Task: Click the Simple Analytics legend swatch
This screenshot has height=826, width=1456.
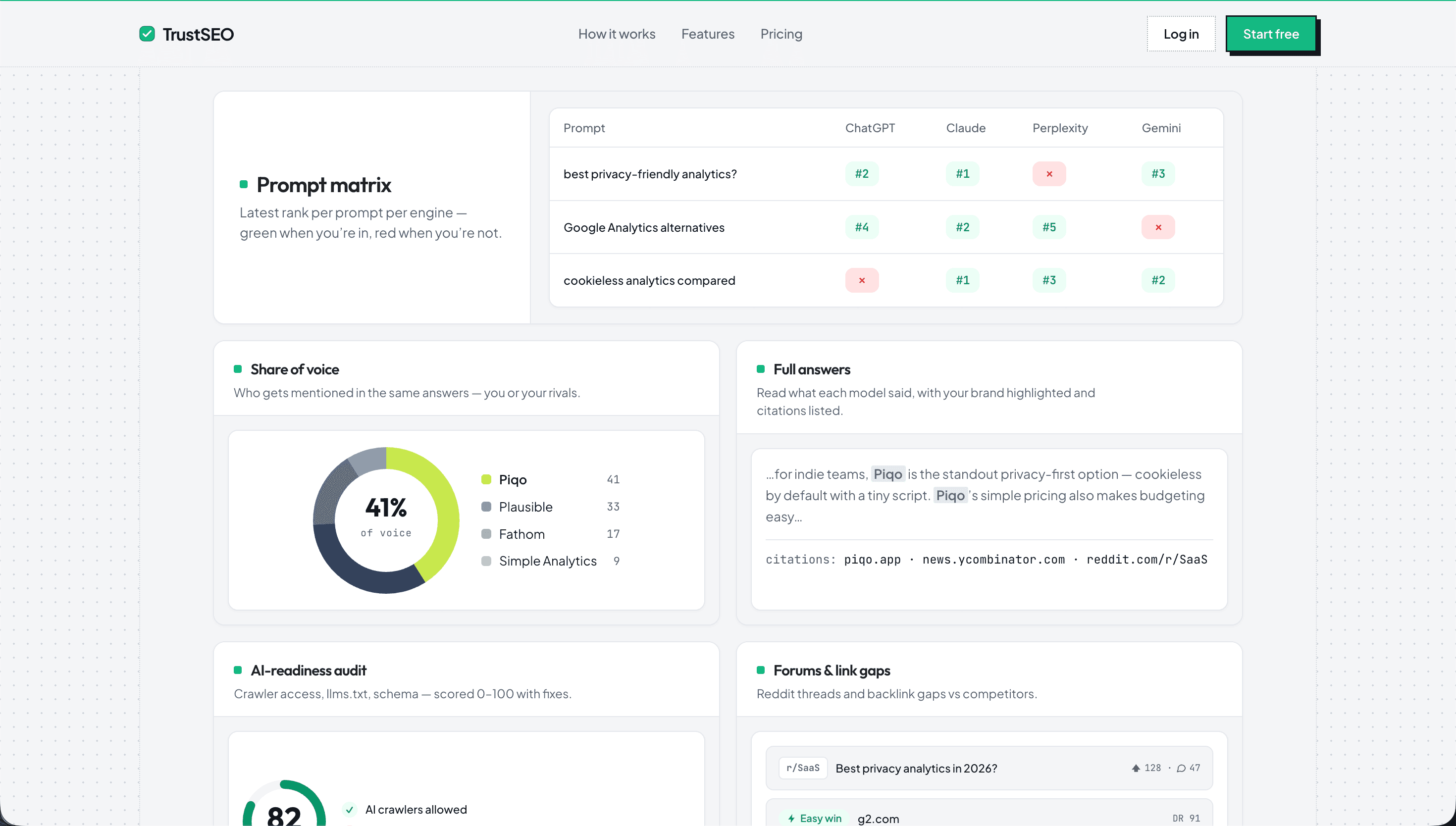Action: [x=486, y=561]
